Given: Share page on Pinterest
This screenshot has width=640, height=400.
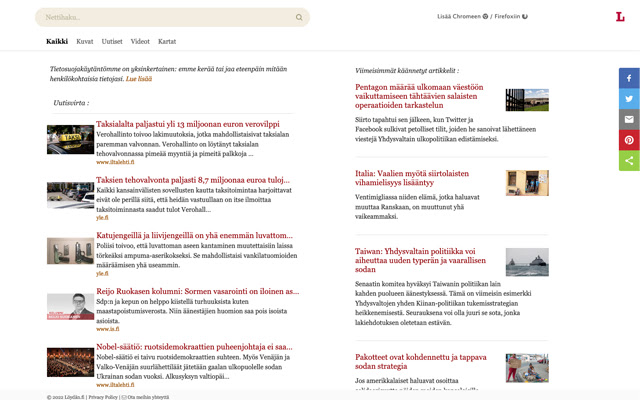Looking at the screenshot, I should coord(629,140).
